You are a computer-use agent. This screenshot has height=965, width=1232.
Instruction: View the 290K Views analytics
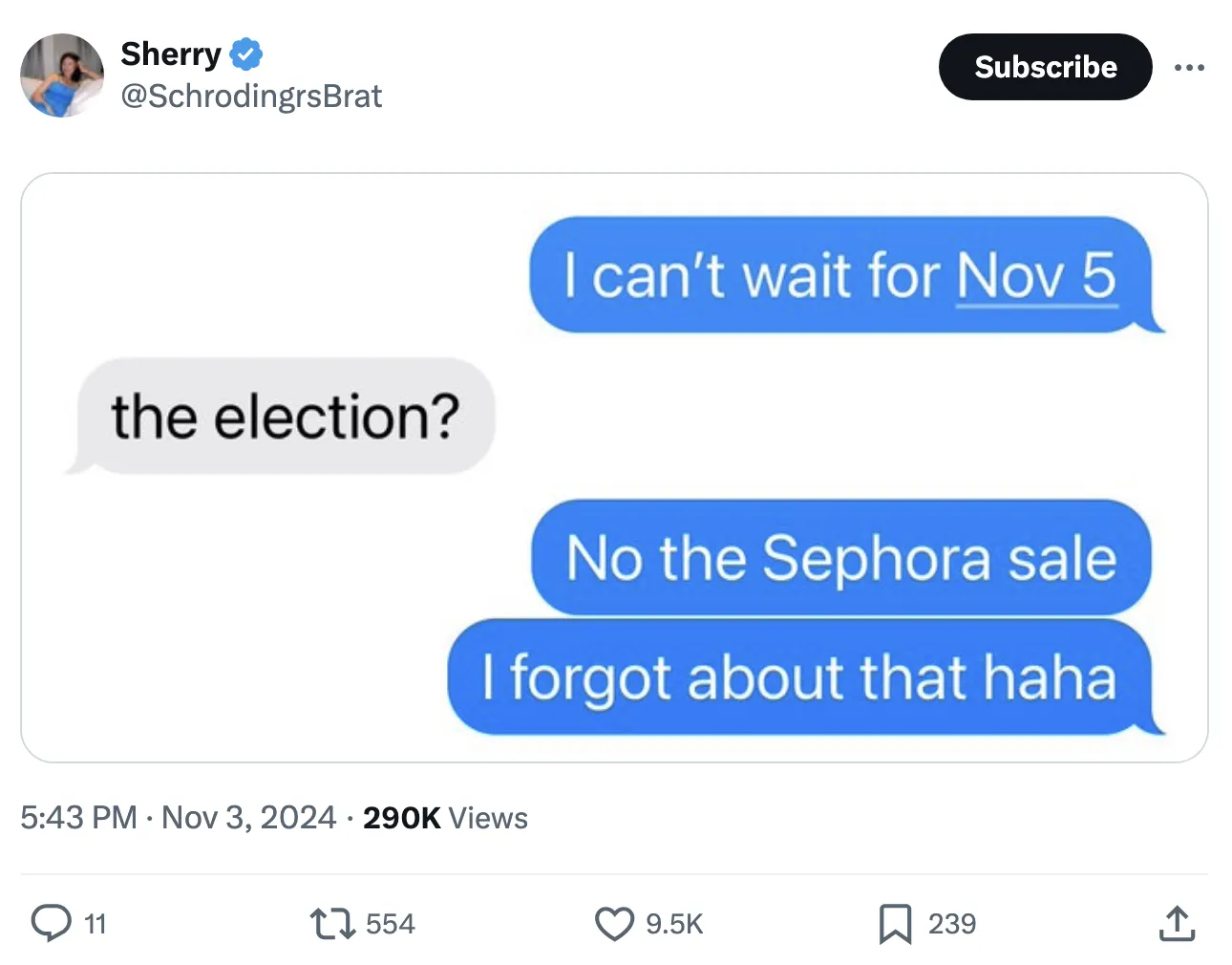coord(445,818)
